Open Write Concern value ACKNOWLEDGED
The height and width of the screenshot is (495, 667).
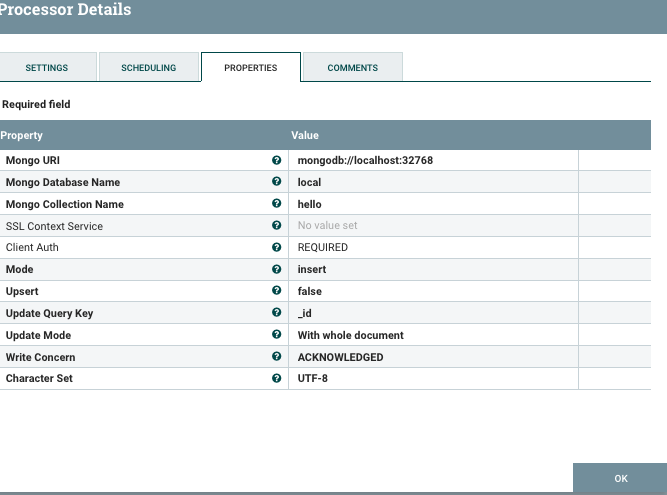click(x=432, y=357)
